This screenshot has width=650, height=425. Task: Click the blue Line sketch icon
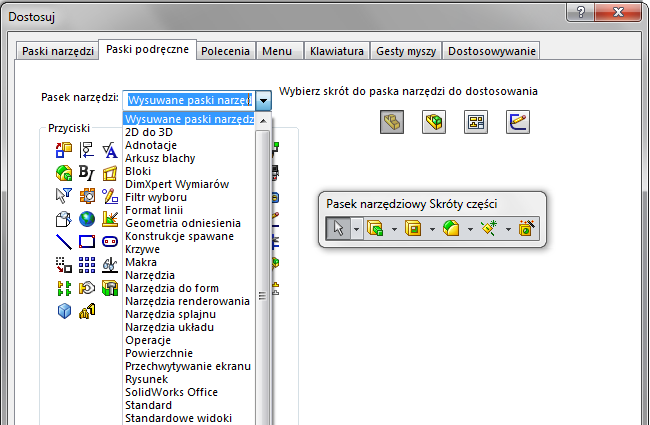coord(64,241)
